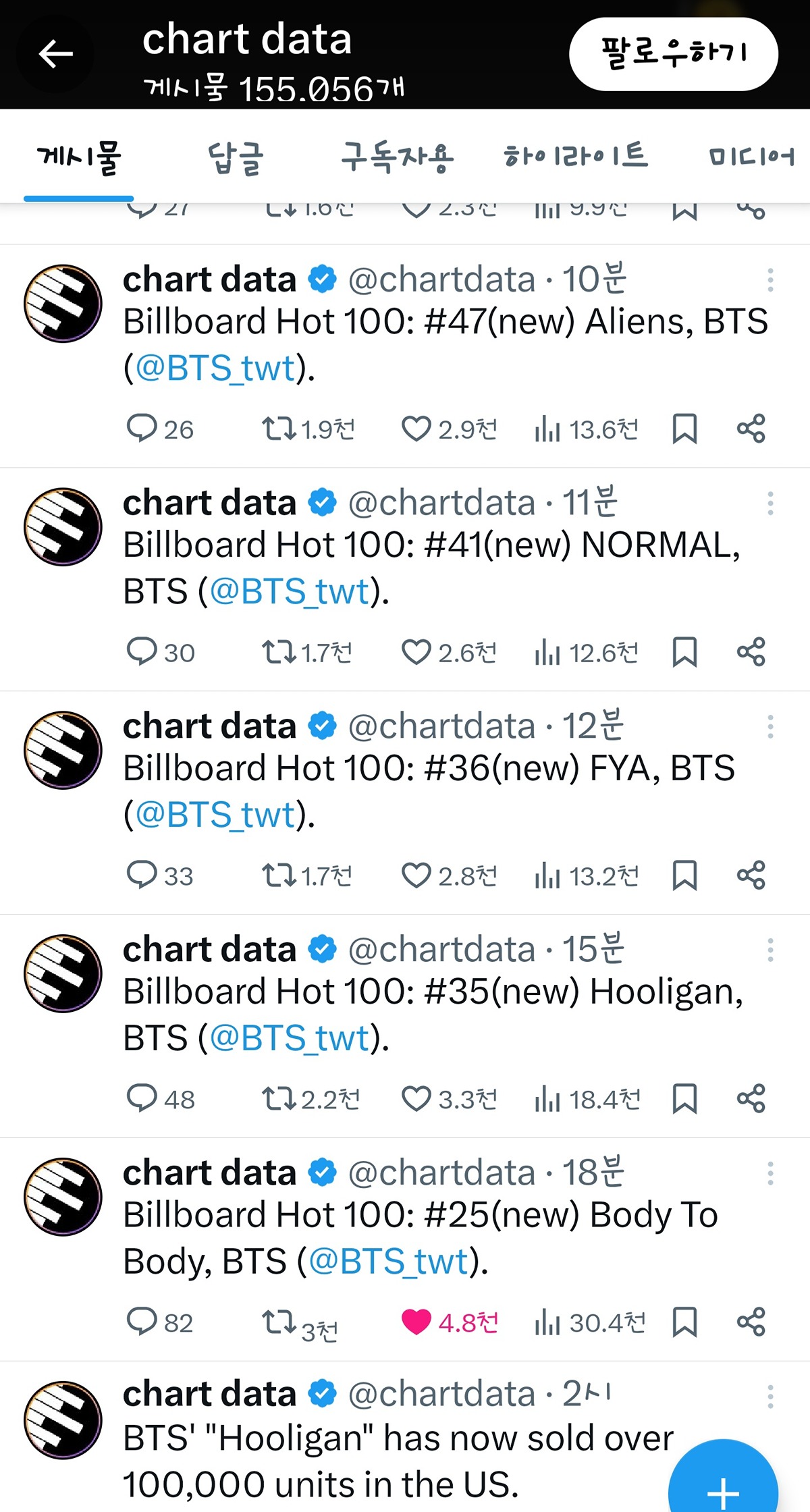Switch to the 답글 tab
810x1512 pixels.
coord(235,158)
